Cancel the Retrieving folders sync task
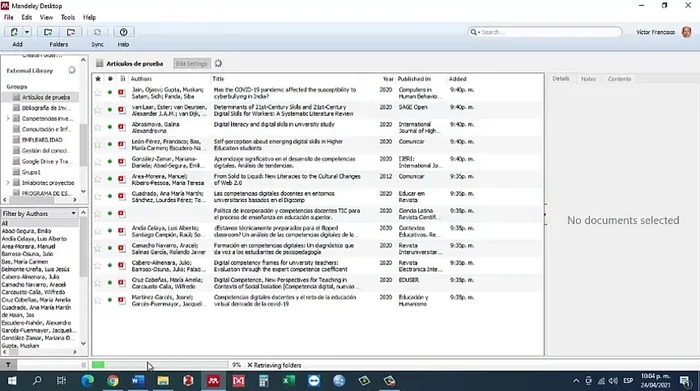 click(x=250, y=365)
